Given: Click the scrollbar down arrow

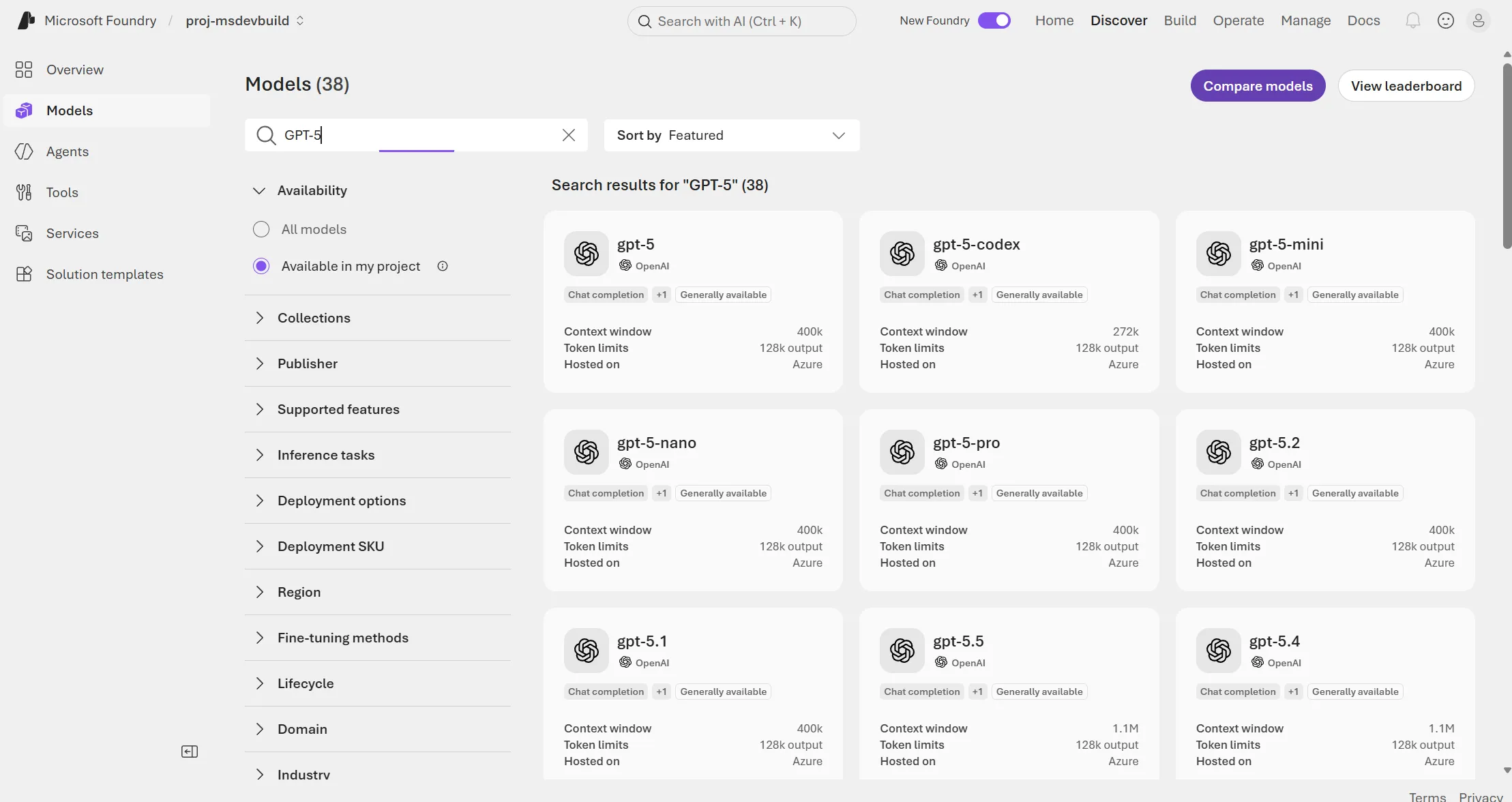Looking at the screenshot, I should (x=1507, y=770).
